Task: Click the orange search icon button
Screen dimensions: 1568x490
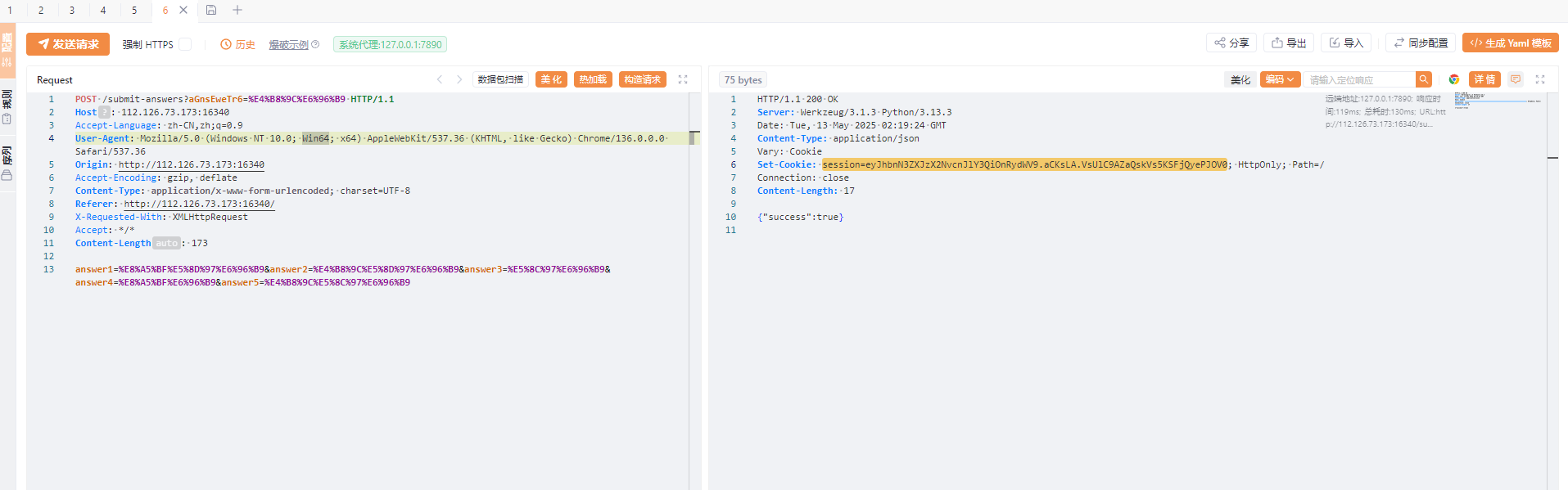Action: 1424,79
